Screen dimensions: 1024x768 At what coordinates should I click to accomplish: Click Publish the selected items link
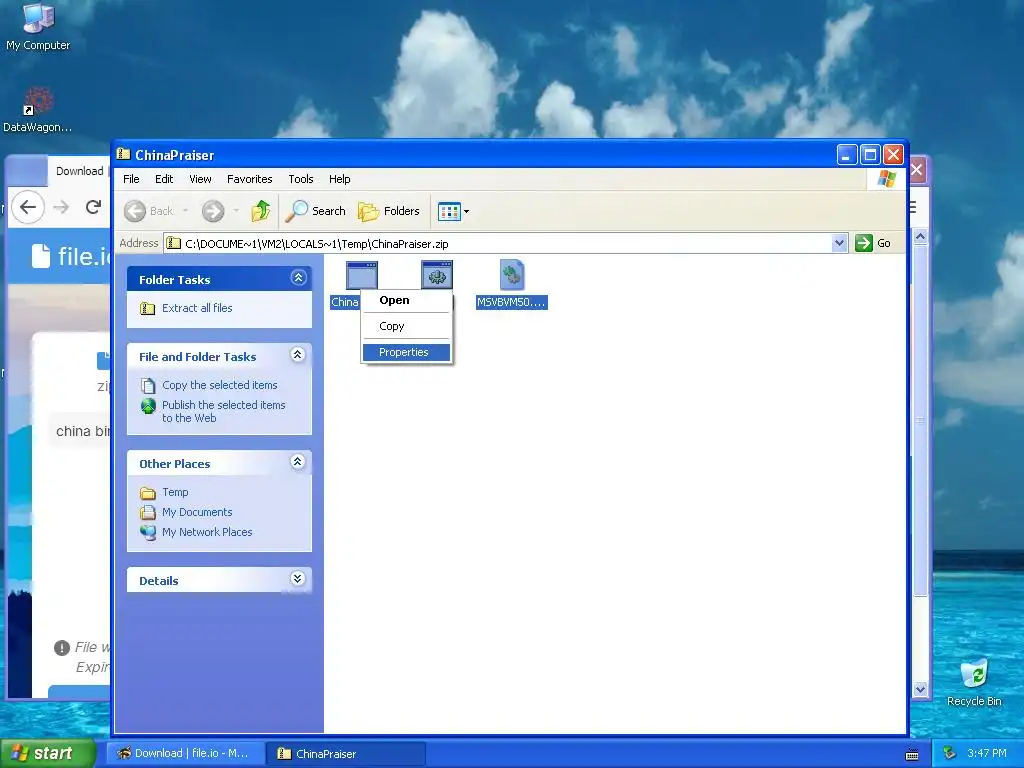[224, 411]
